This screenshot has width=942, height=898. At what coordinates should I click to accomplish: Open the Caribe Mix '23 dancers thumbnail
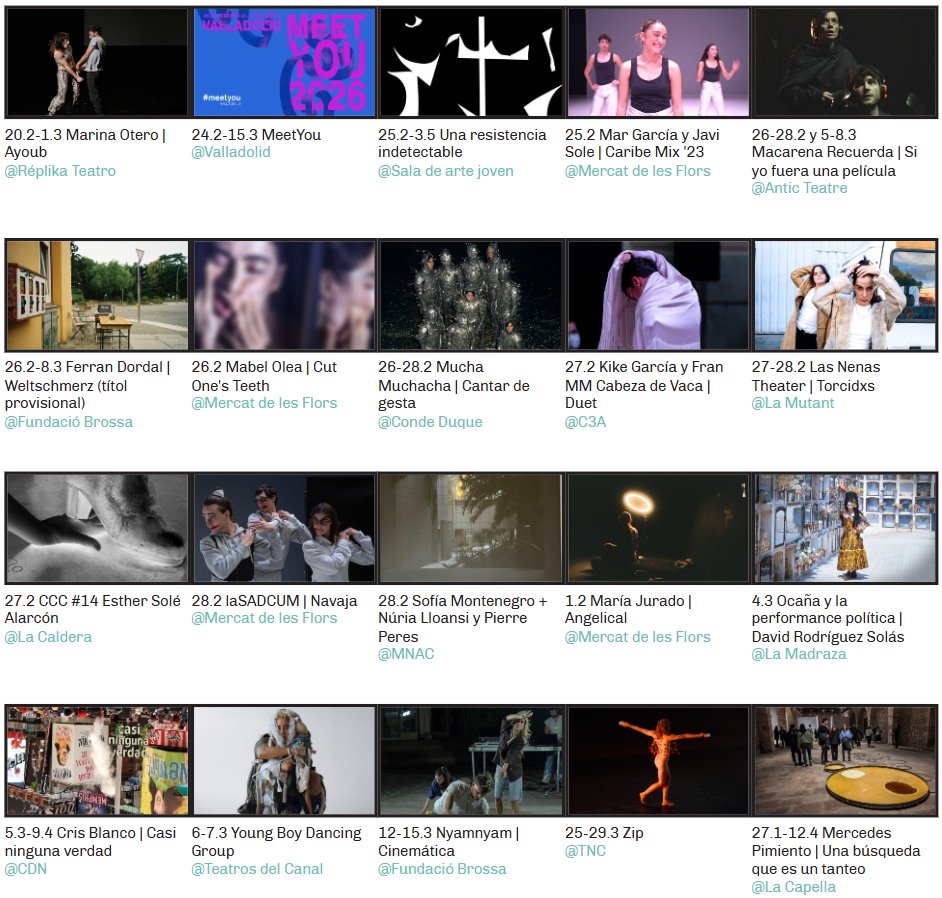coord(658,62)
